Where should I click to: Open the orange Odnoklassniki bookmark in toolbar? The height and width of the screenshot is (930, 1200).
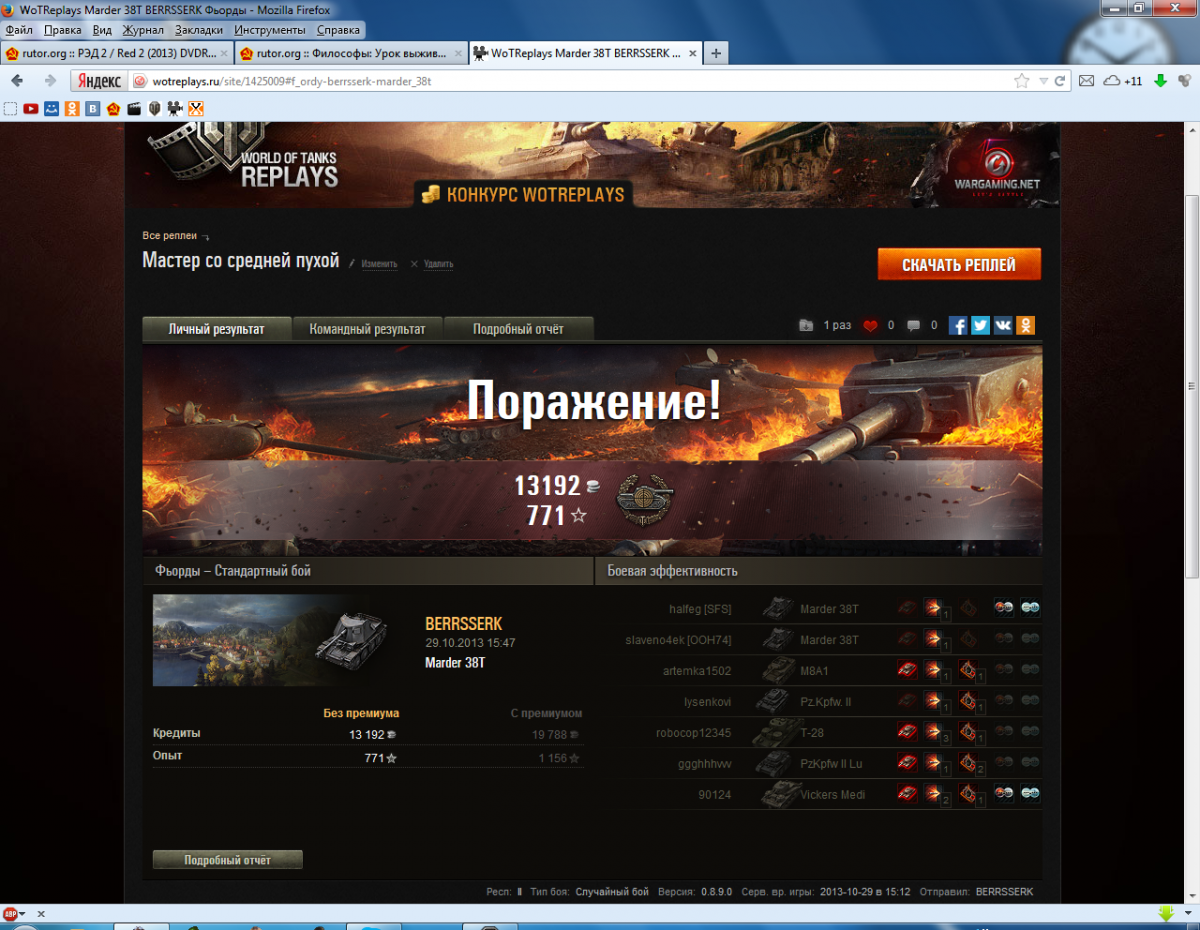pos(72,109)
